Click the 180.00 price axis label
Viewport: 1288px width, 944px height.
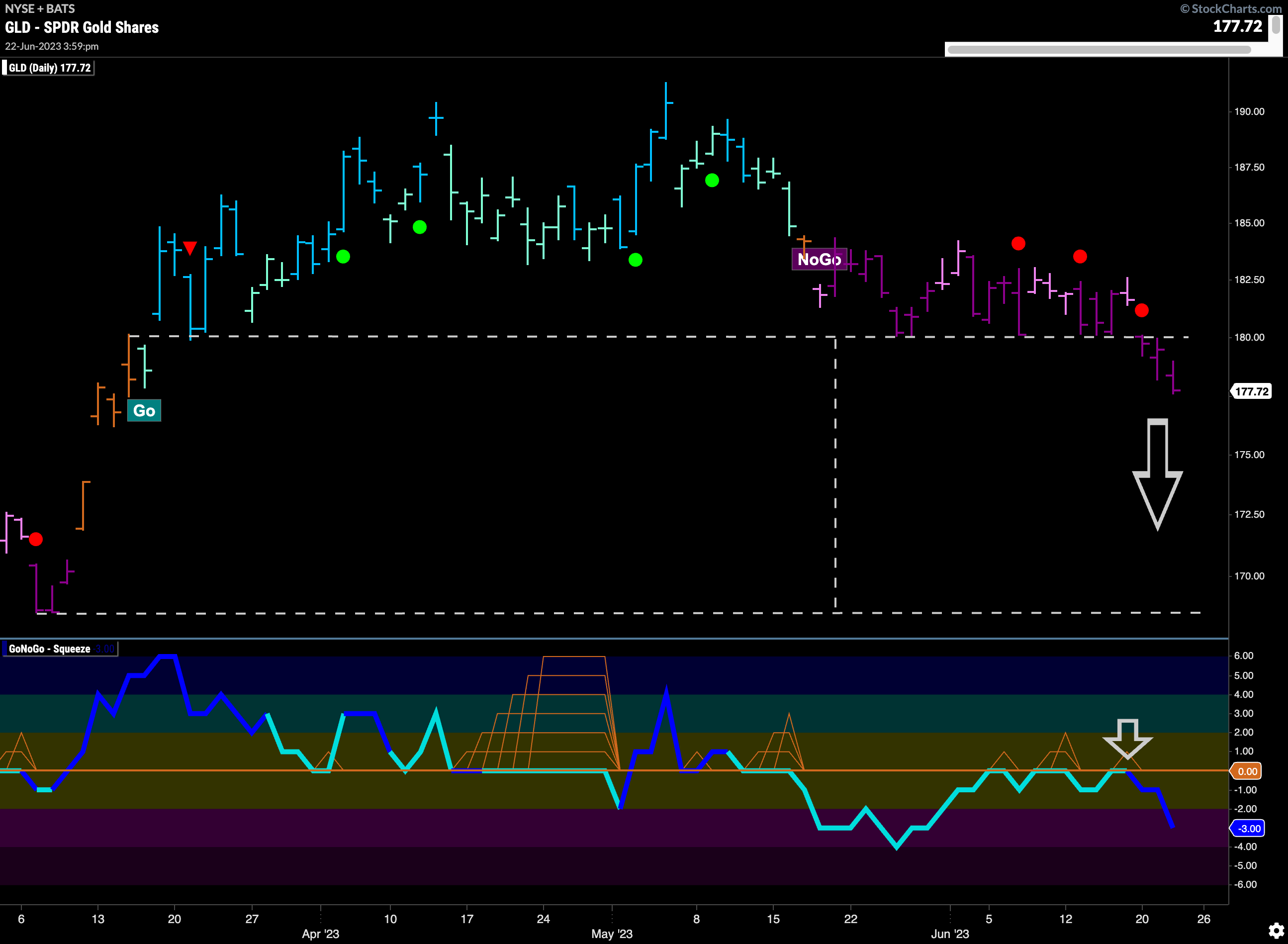click(x=1249, y=337)
